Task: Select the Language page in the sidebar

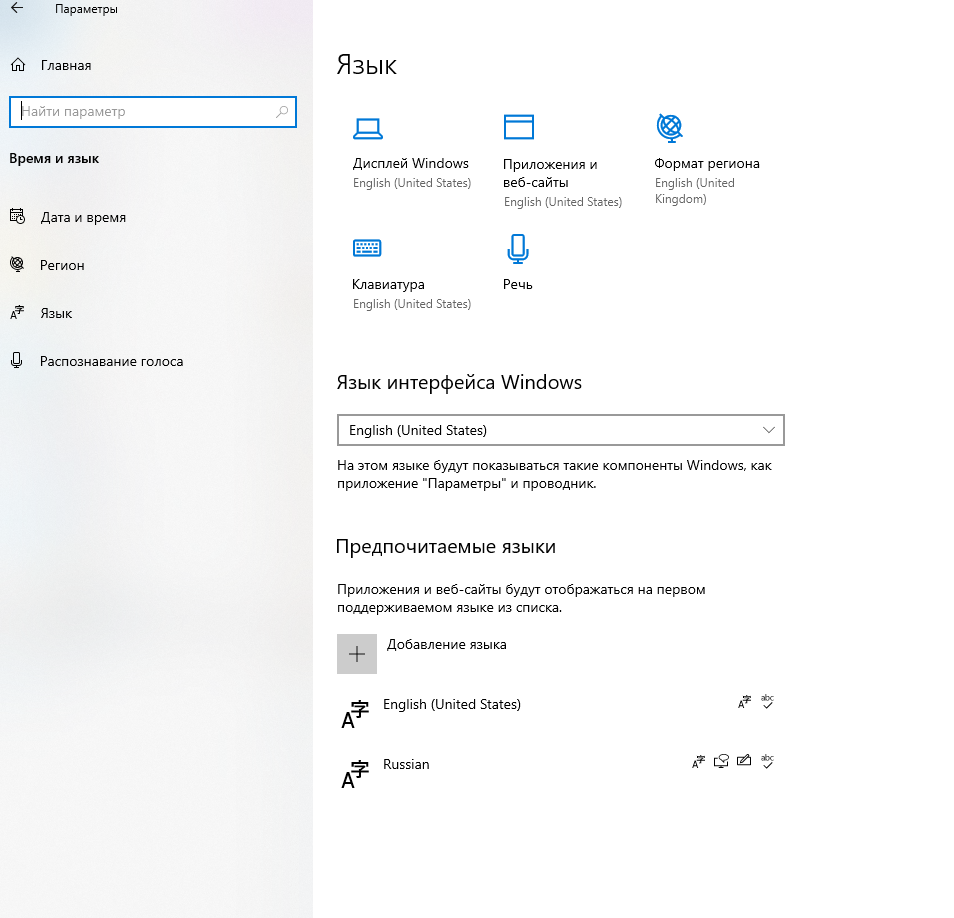Action: click(x=56, y=313)
